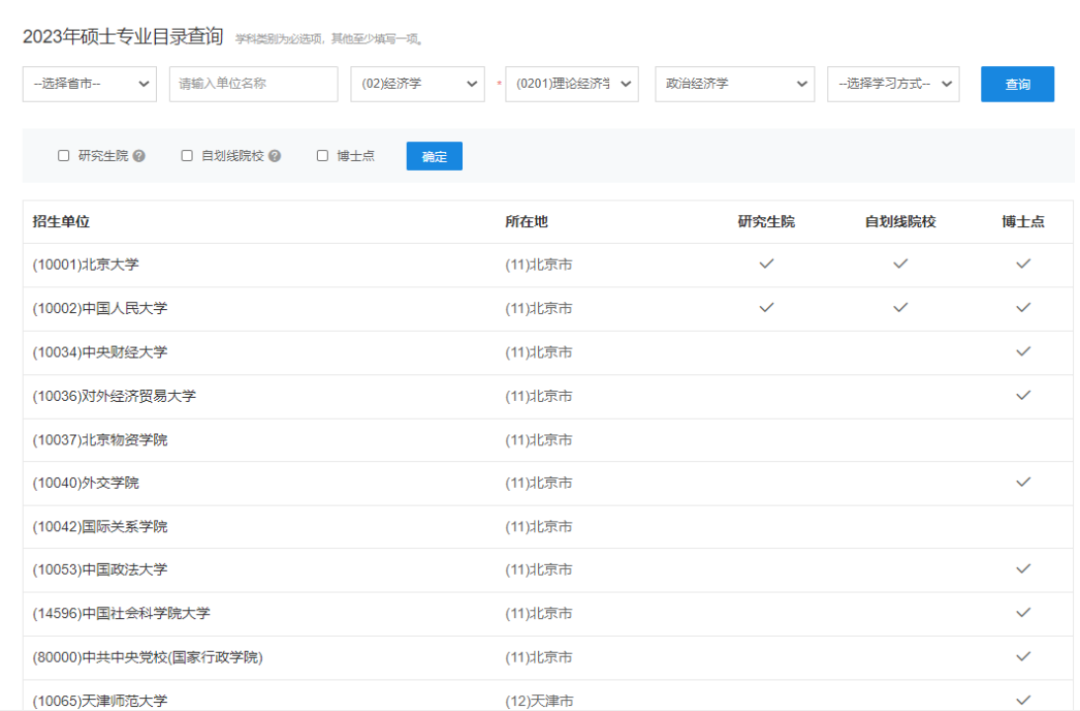Open (14596)中国社会科学院大学 entry

(x=121, y=613)
